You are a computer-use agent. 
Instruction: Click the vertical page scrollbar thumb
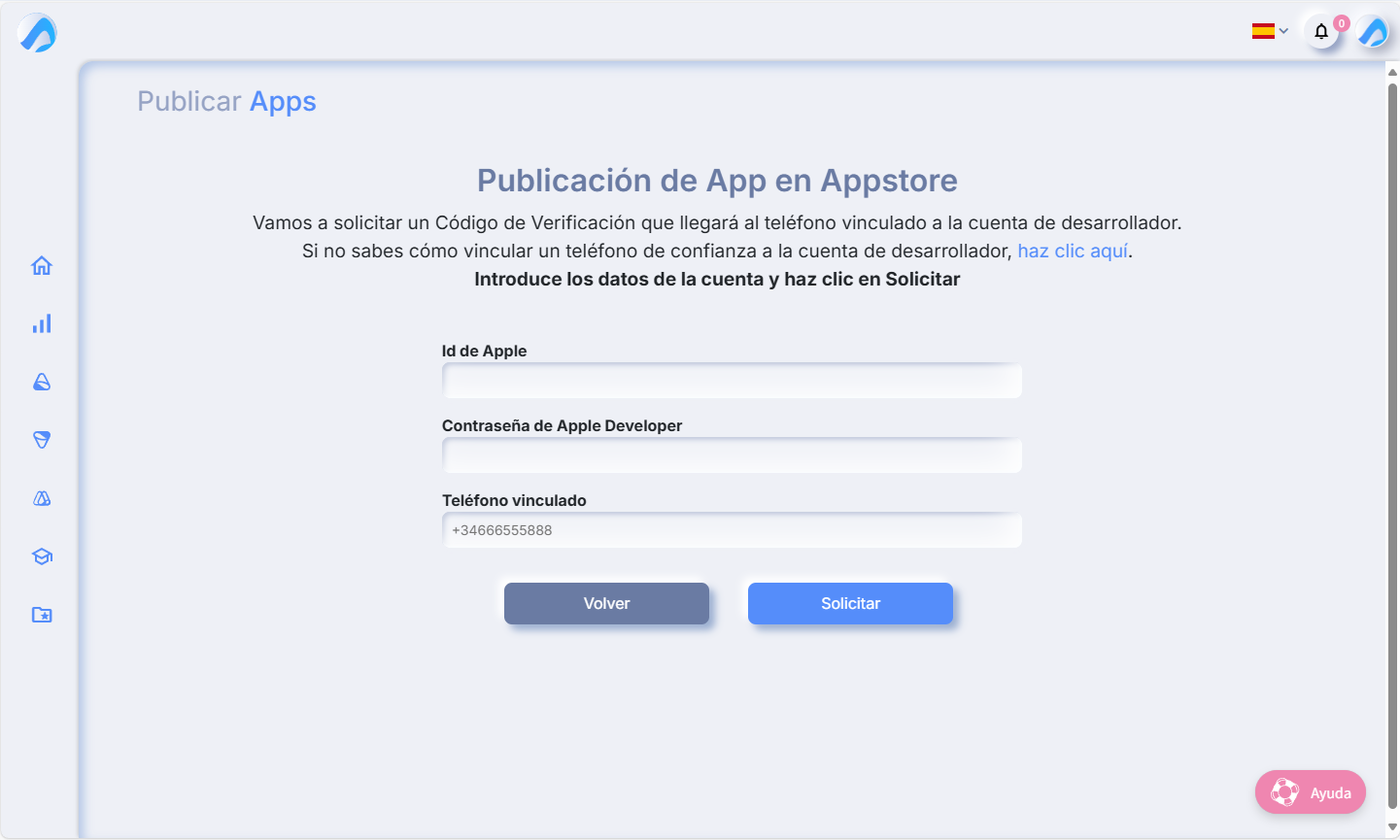(1392, 446)
